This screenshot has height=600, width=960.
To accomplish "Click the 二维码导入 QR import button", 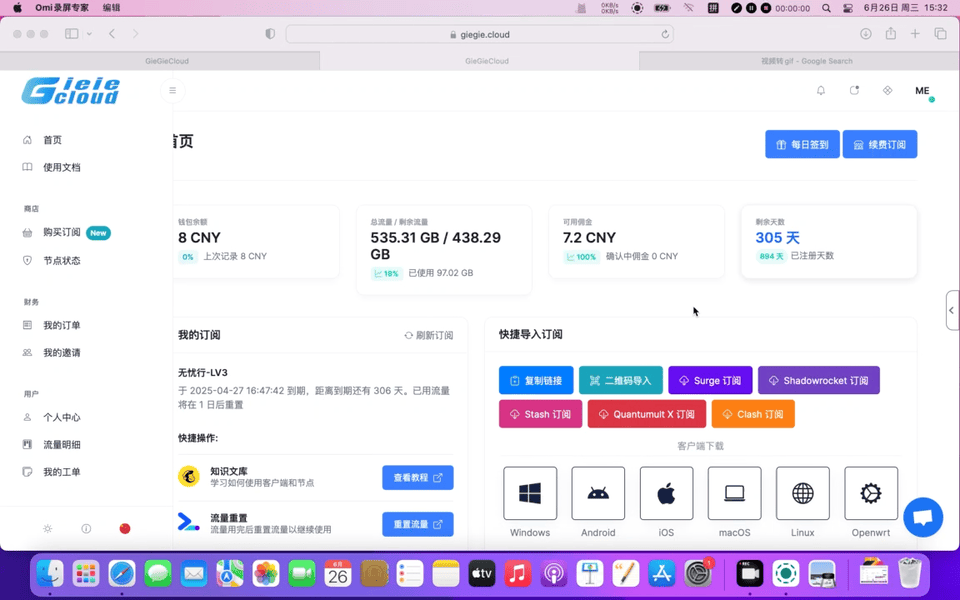I will click(x=621, y=380).
